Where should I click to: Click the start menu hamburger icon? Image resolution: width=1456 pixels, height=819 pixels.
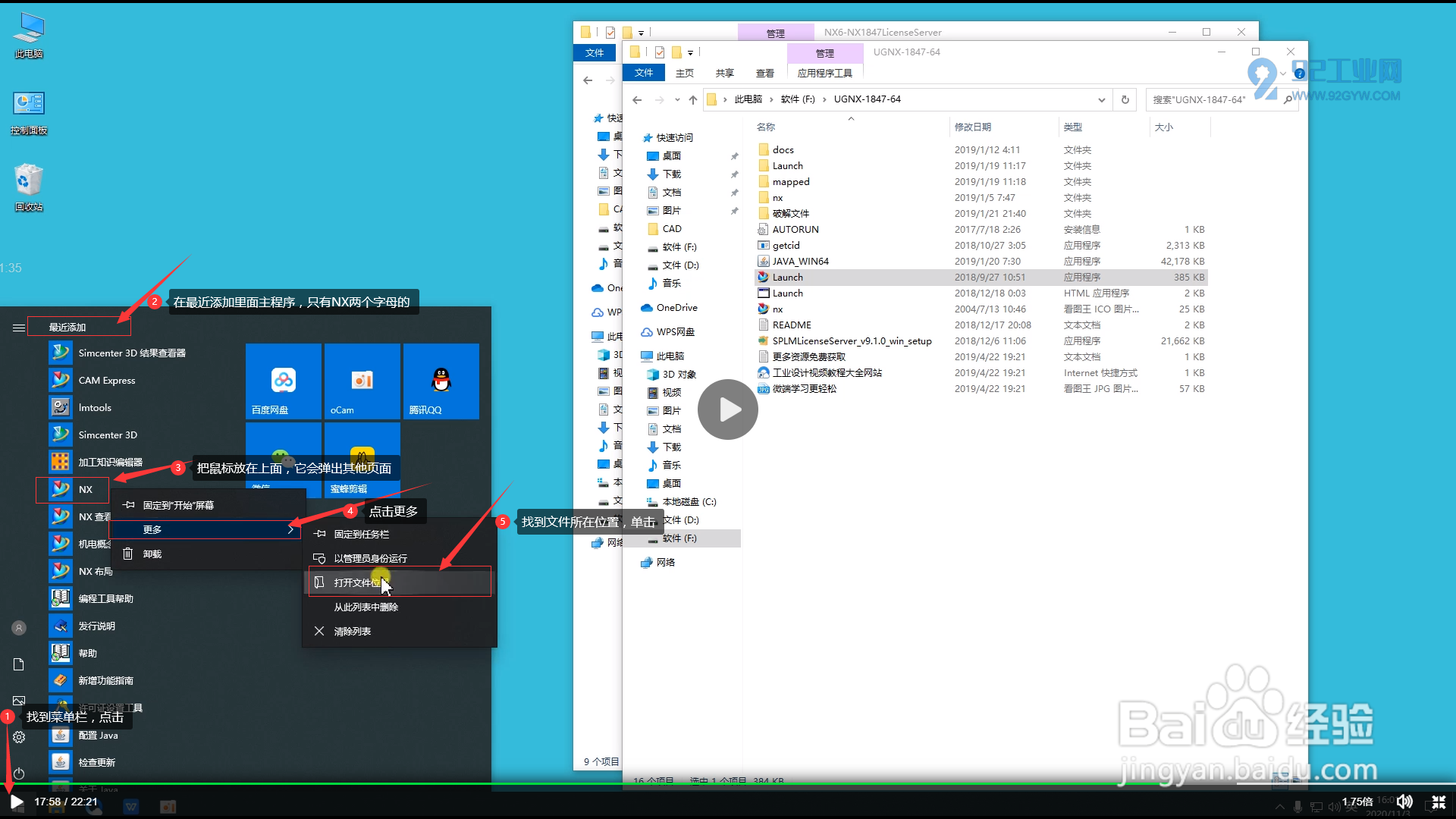point(19,328)
